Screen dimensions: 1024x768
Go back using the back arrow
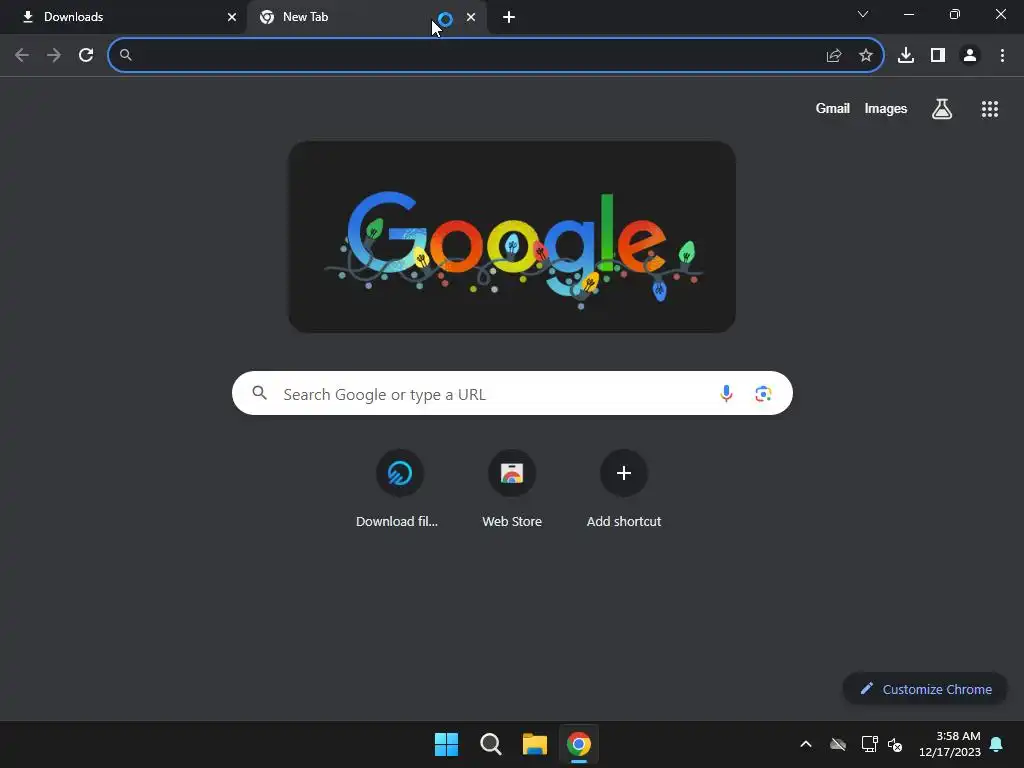click(x=22, y=55)
